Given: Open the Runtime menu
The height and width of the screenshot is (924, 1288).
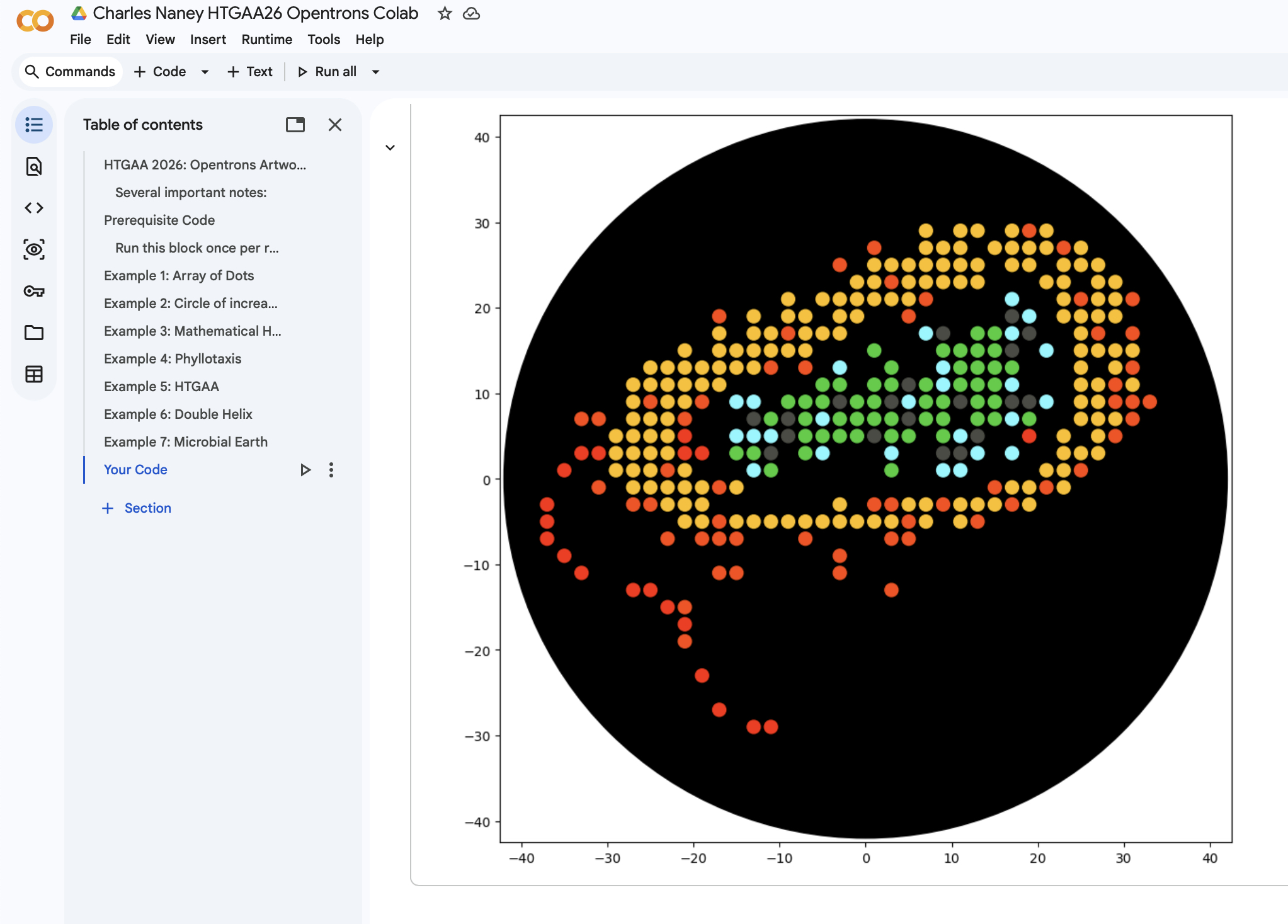Looking at the screenshot, I should click(266, 39).
